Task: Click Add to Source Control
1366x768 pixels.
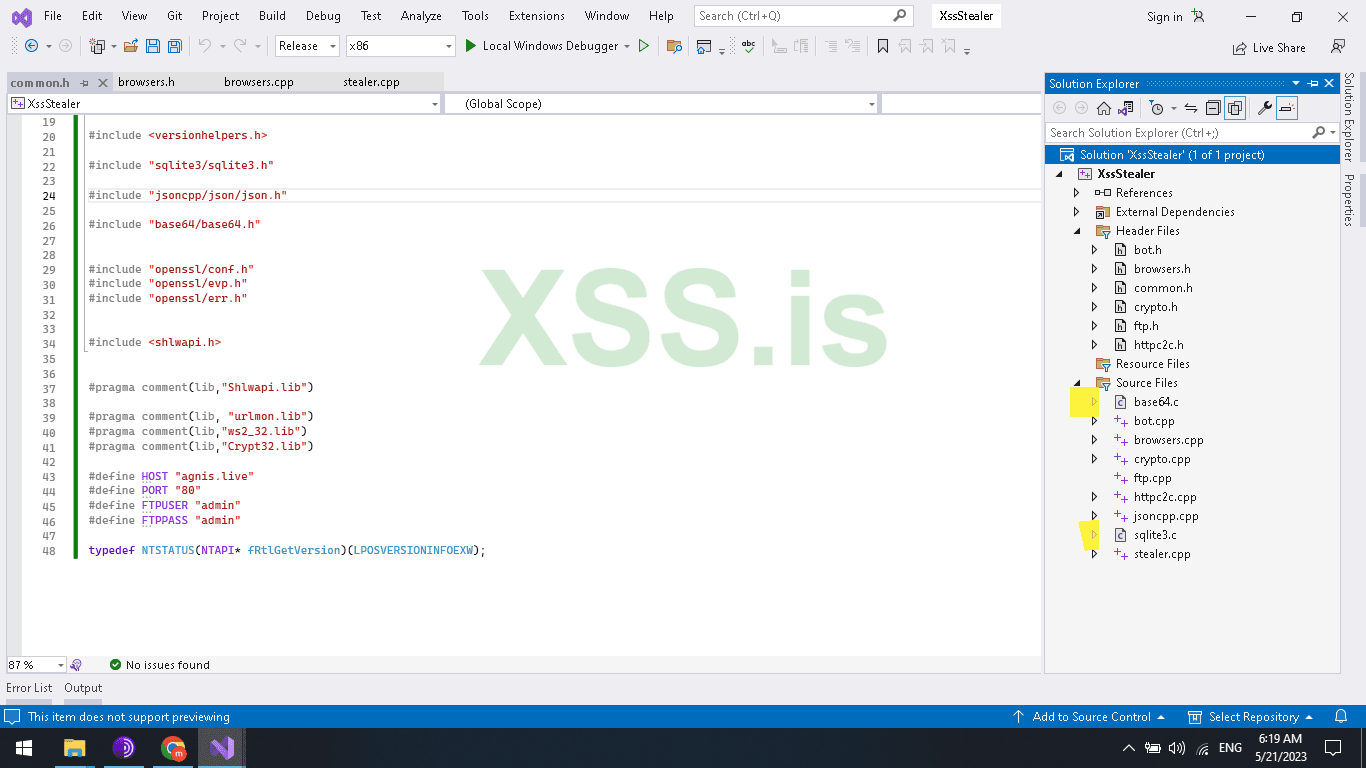Action: [1089, 717]
